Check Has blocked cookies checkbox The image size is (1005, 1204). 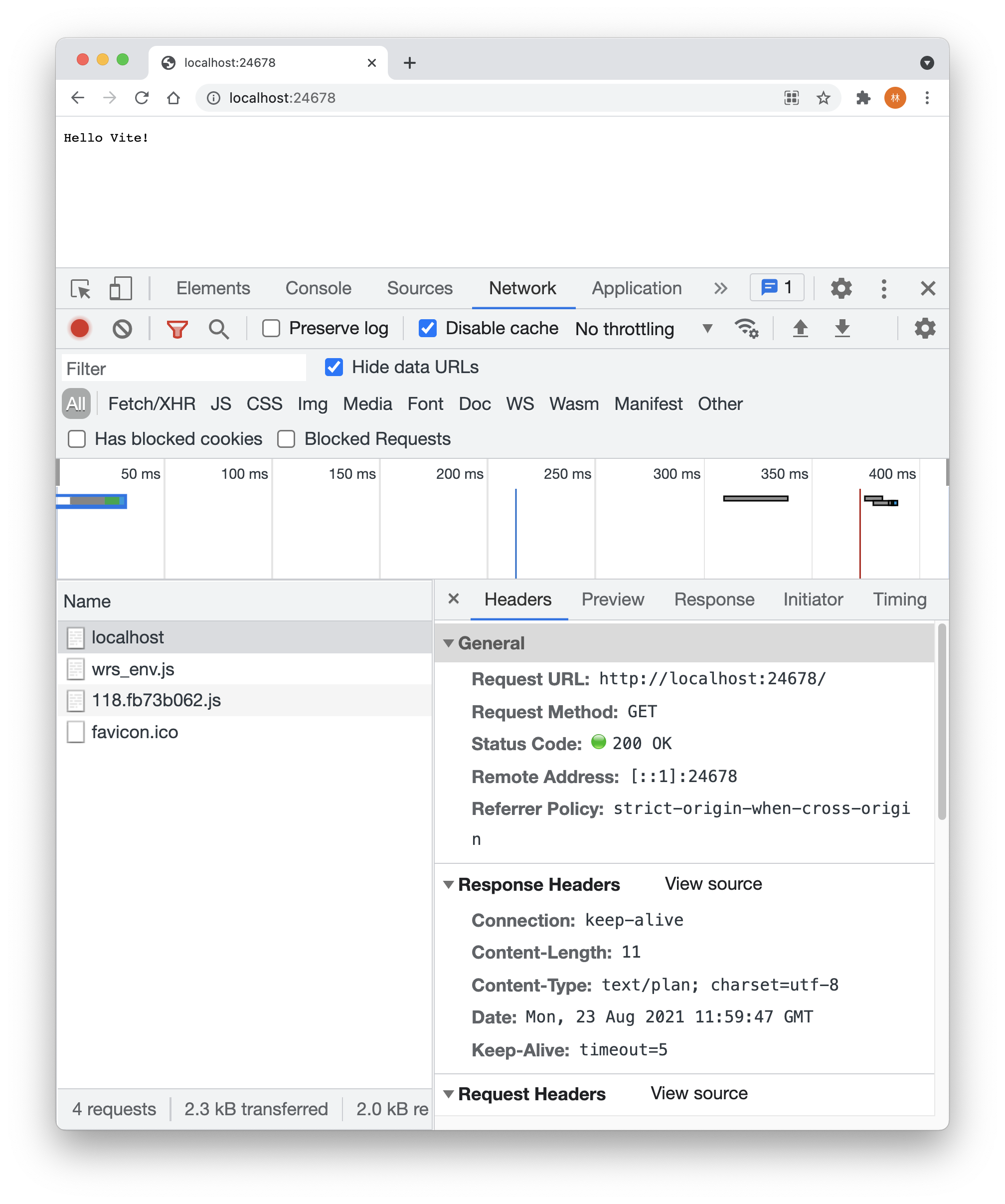coord(77,439)
